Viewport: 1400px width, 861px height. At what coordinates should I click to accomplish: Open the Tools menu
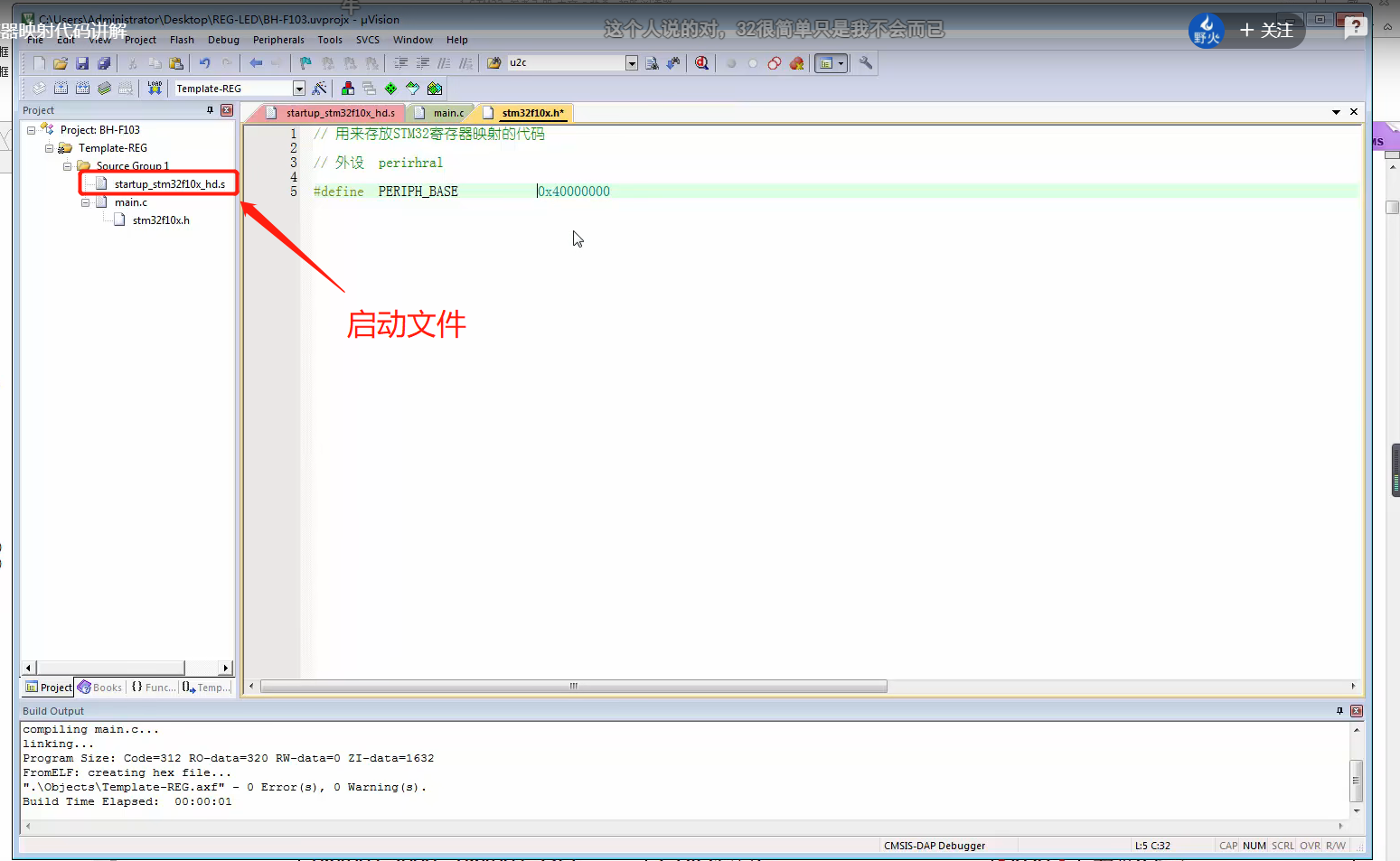[x=330, y=40]
